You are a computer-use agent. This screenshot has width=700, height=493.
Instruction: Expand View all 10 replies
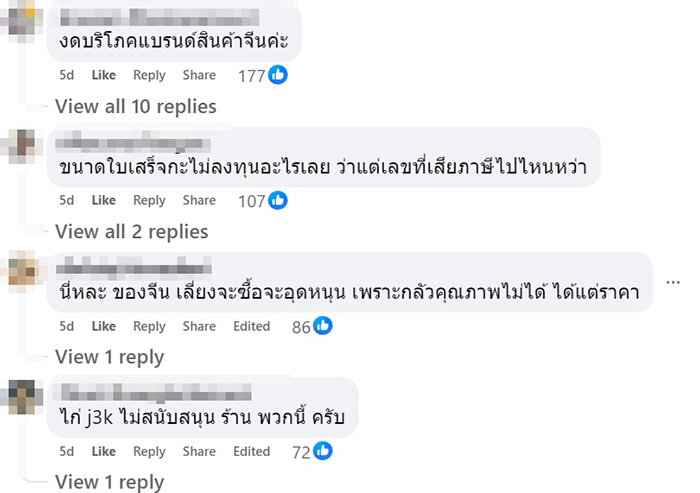tap(135, 106)
